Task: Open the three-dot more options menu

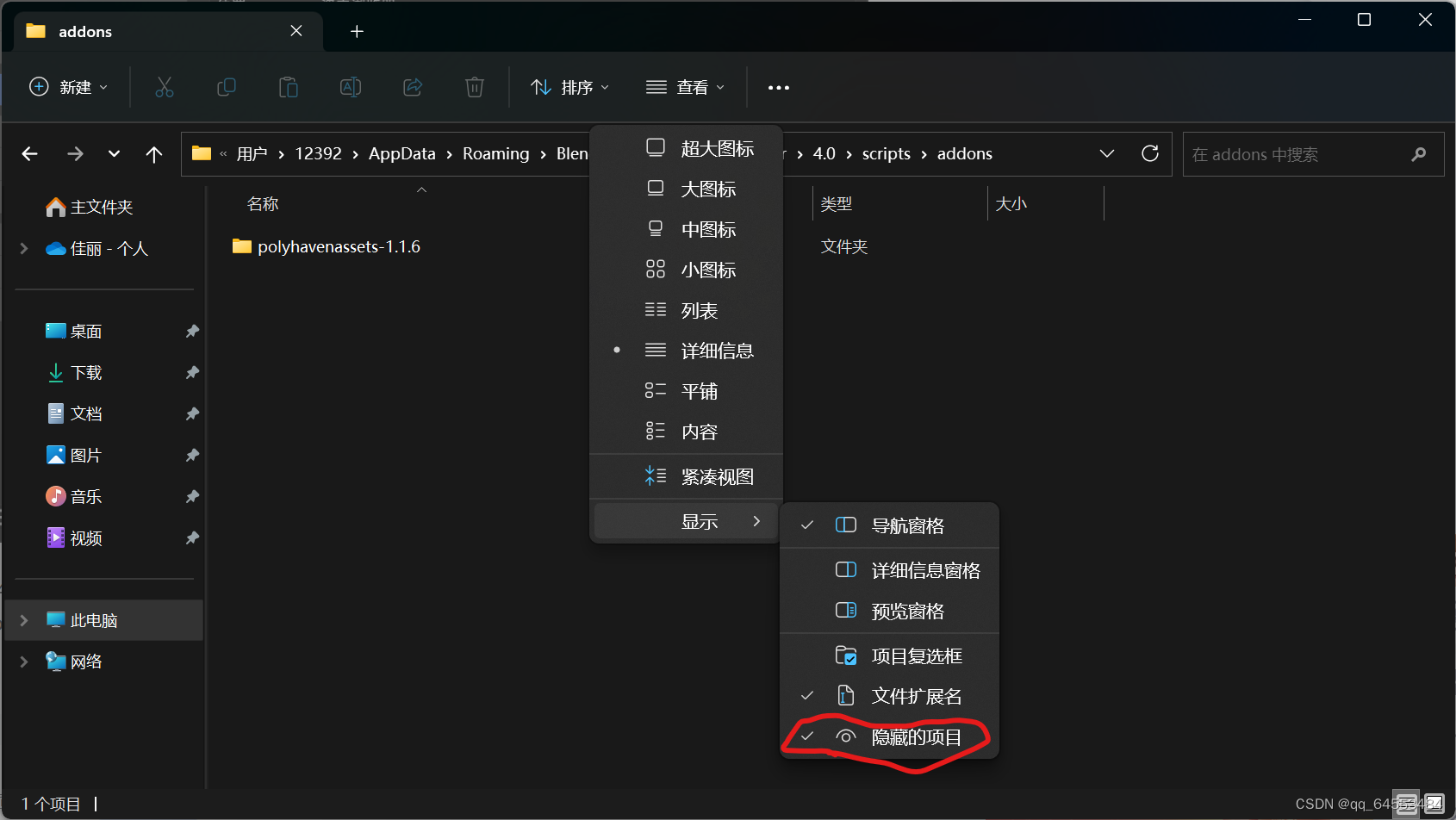Action: tap(779, 87)
